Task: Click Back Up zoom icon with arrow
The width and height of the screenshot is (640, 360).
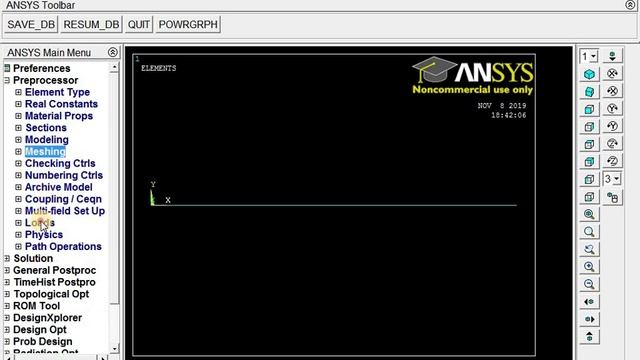Action: tap(589, 249)
